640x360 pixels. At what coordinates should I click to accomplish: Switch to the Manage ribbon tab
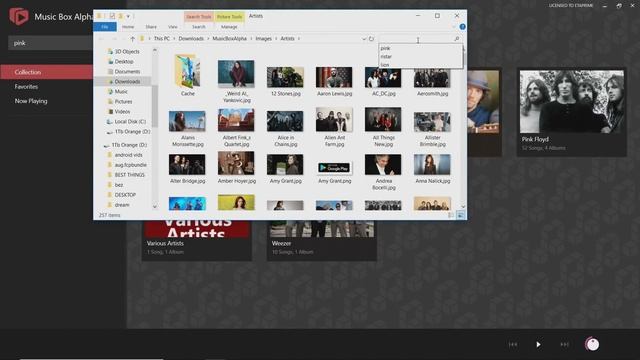[x=229, y=27]
